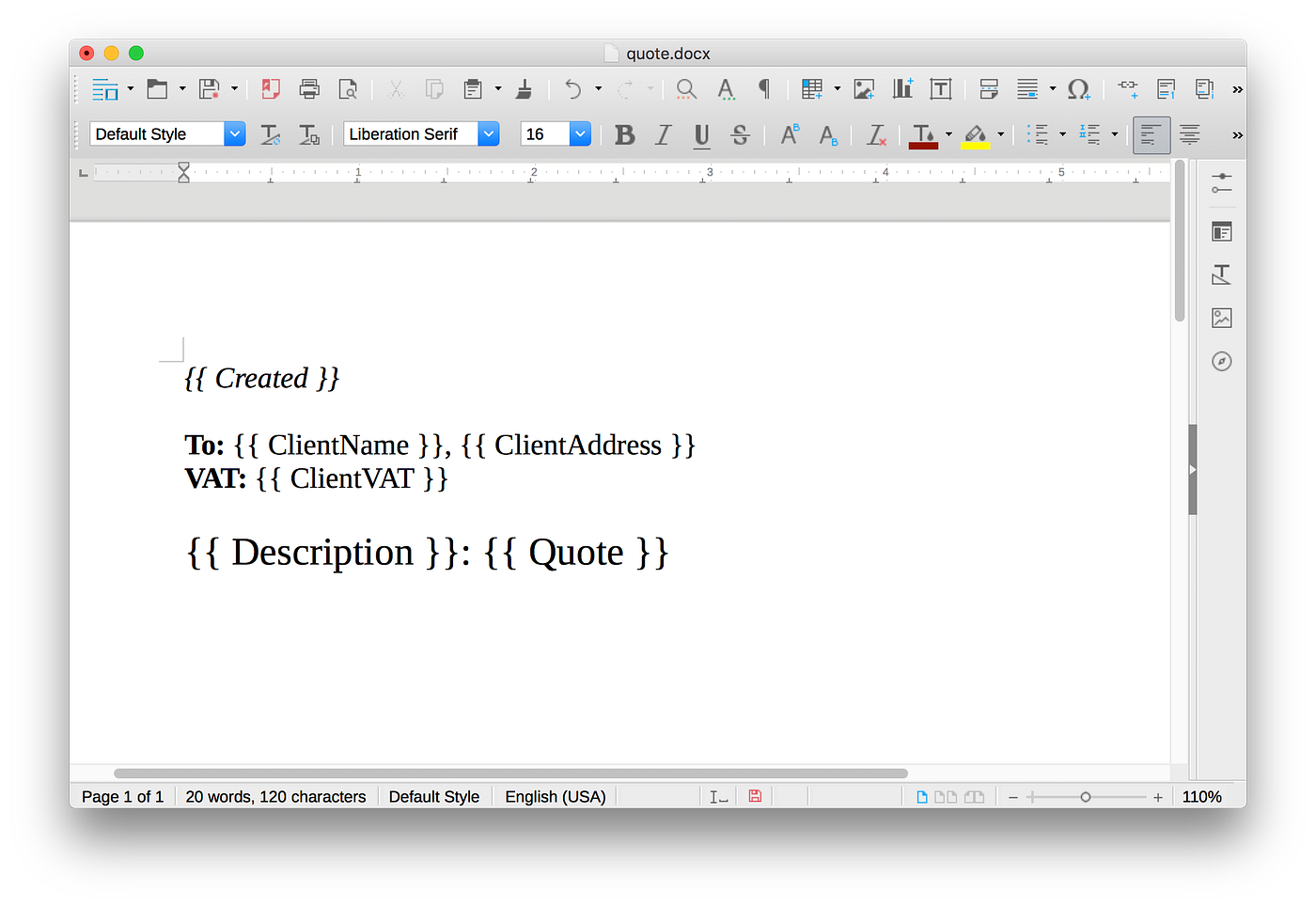This screenshot has width=1316, height=907.
Task: Click the vertical scrollbar thumb
Action: (1180, 241)
